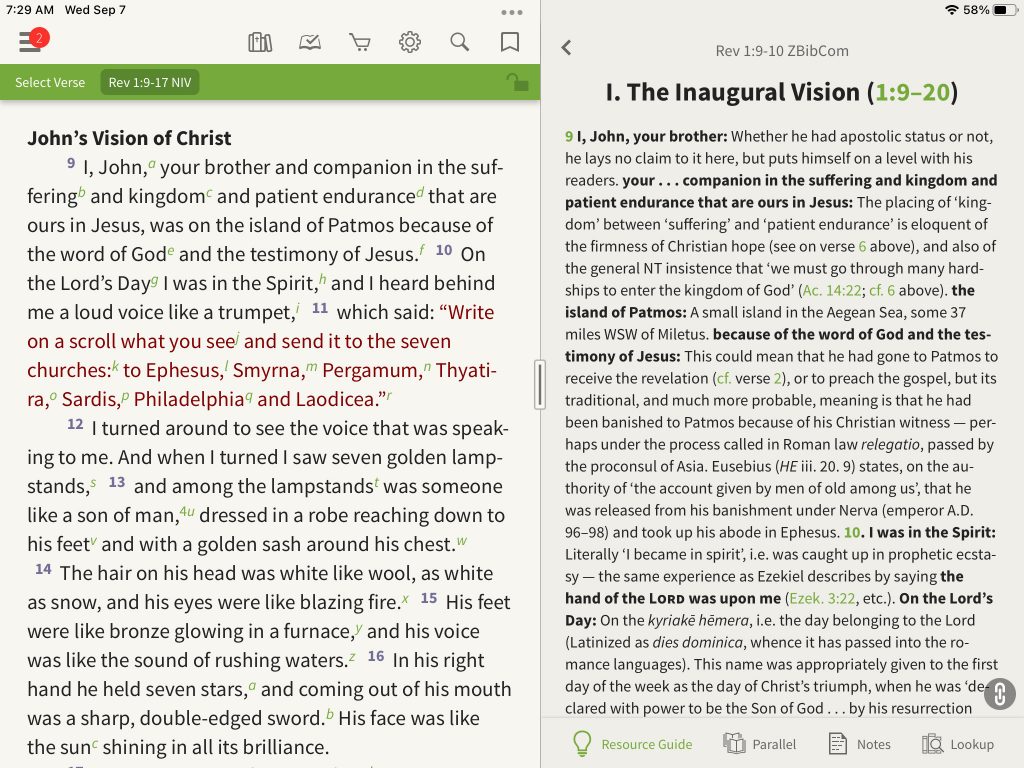Tap verse number 12 before 'I turned around'

75,424
